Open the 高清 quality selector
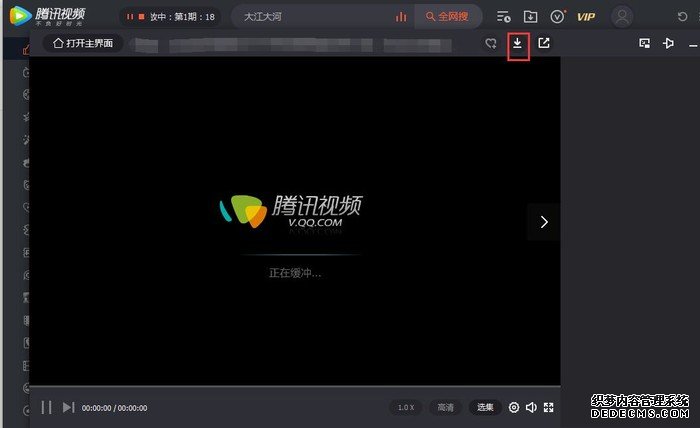Viewport: 700px width, 428px height. pyautogui.click(x=446, y=407)
